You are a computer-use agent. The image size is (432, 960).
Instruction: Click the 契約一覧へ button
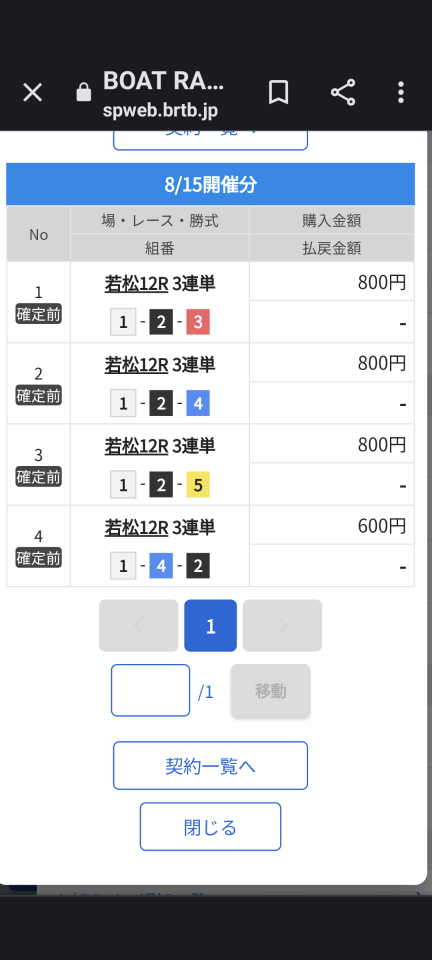(x=210, y=765)
